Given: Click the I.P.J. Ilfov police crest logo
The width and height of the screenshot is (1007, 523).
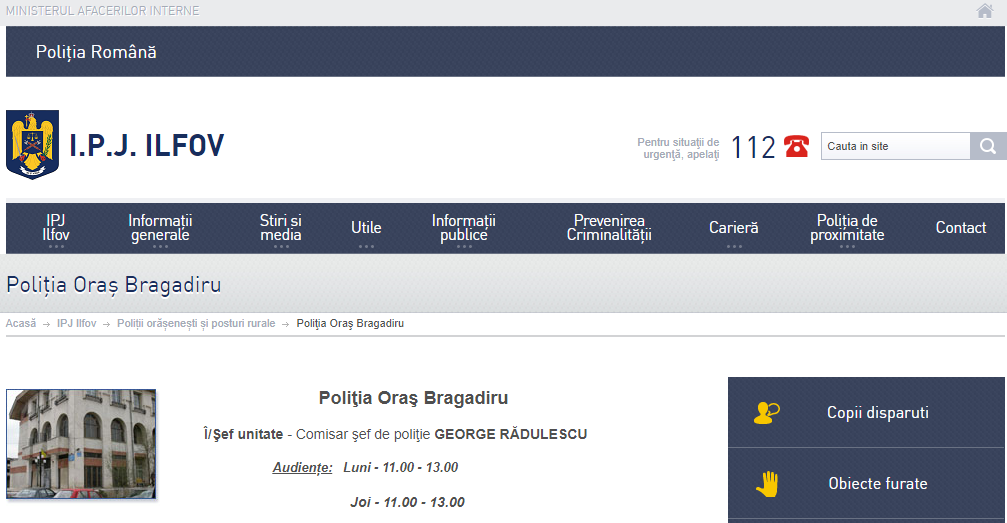Looking at the screenshot, I should click(32, 145).
